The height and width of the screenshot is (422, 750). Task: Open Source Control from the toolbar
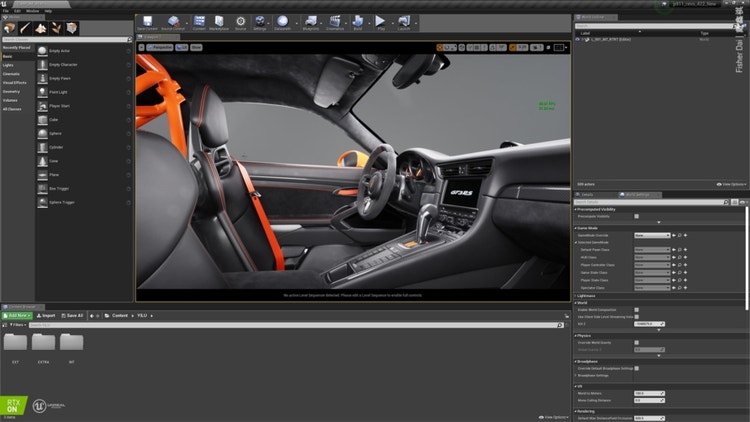pyautogui.click(x=173, y=21)
